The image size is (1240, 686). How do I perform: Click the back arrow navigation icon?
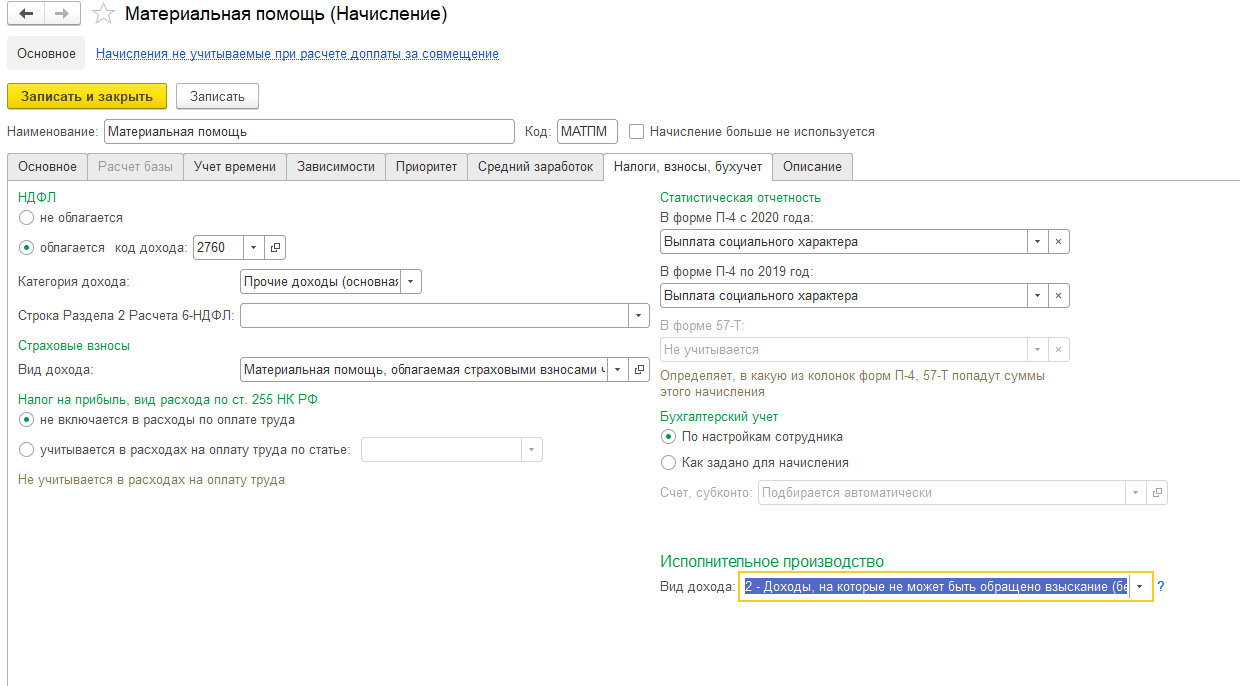(26, 14)
